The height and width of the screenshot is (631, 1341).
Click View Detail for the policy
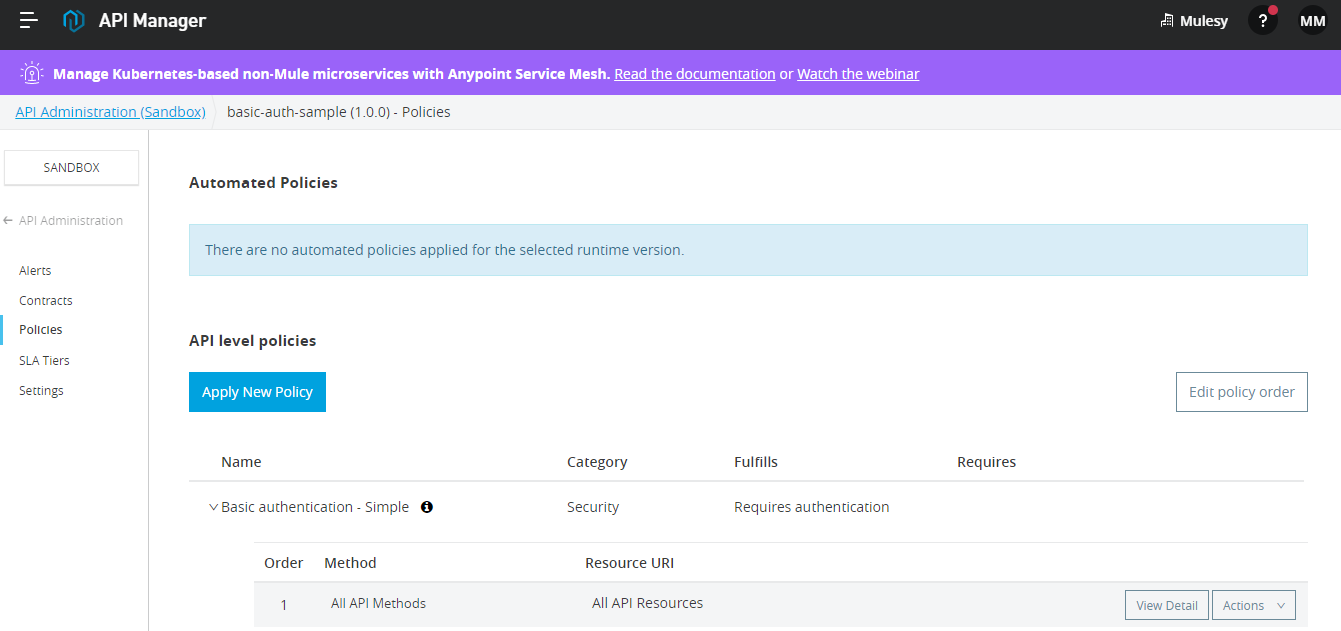[x=1167, y=605]
